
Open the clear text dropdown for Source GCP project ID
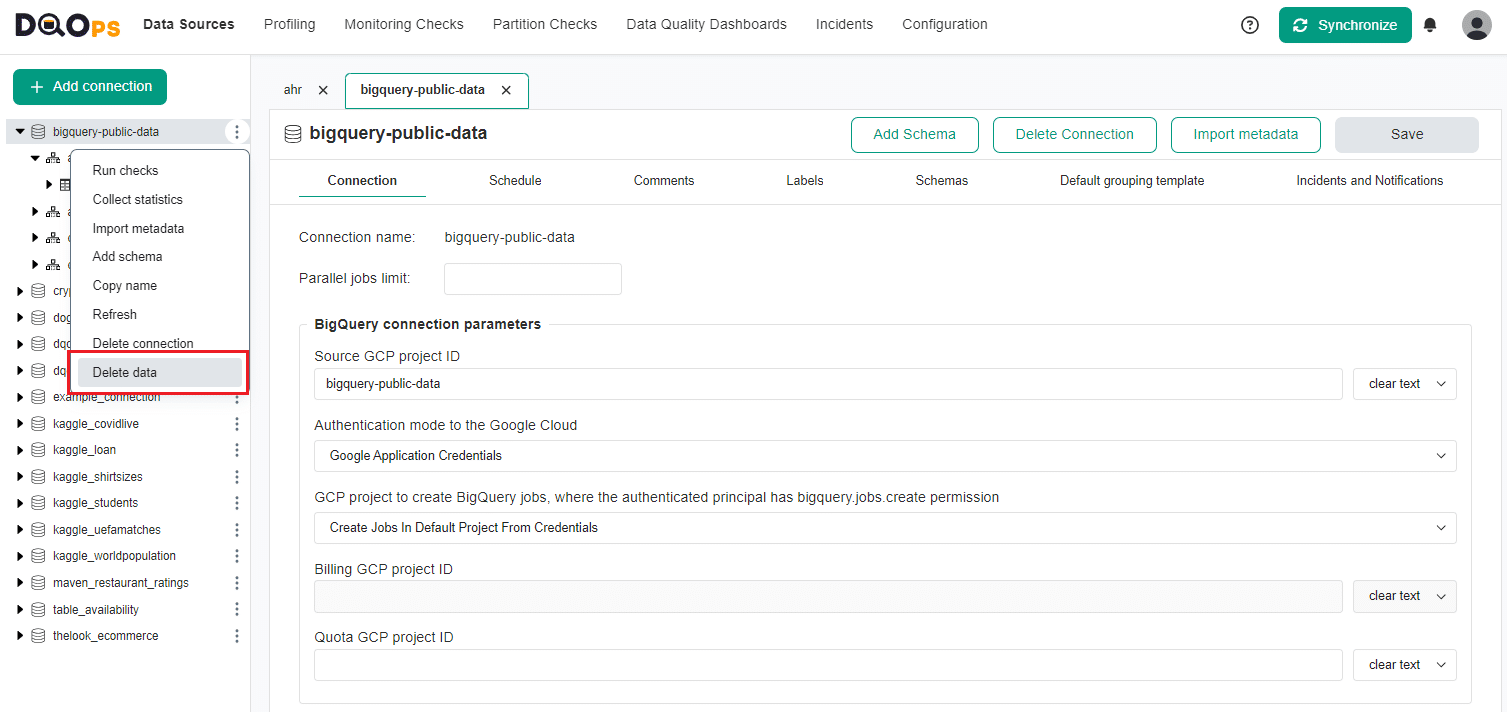click(x=1405, y=384)
